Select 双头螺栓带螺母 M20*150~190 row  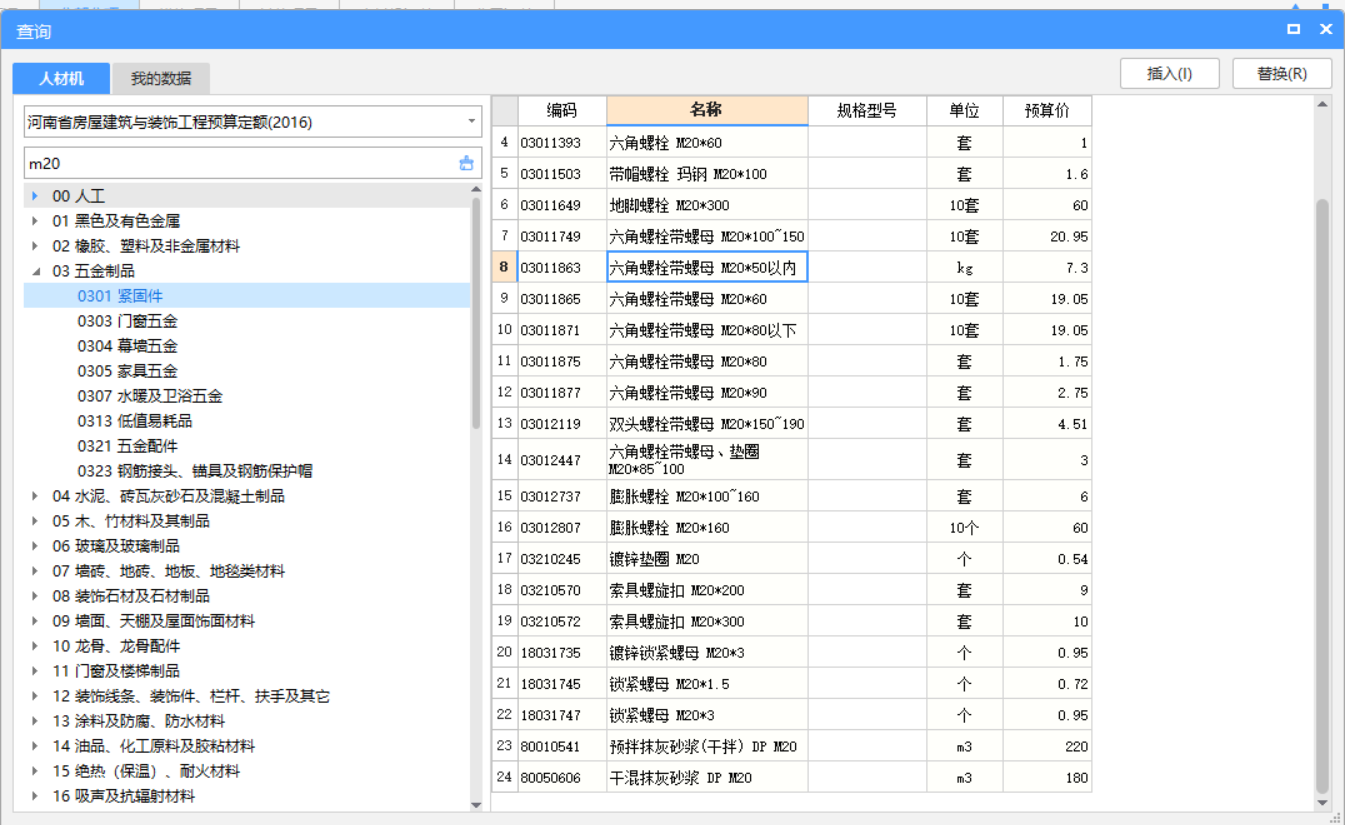click(x=791, y=424)
